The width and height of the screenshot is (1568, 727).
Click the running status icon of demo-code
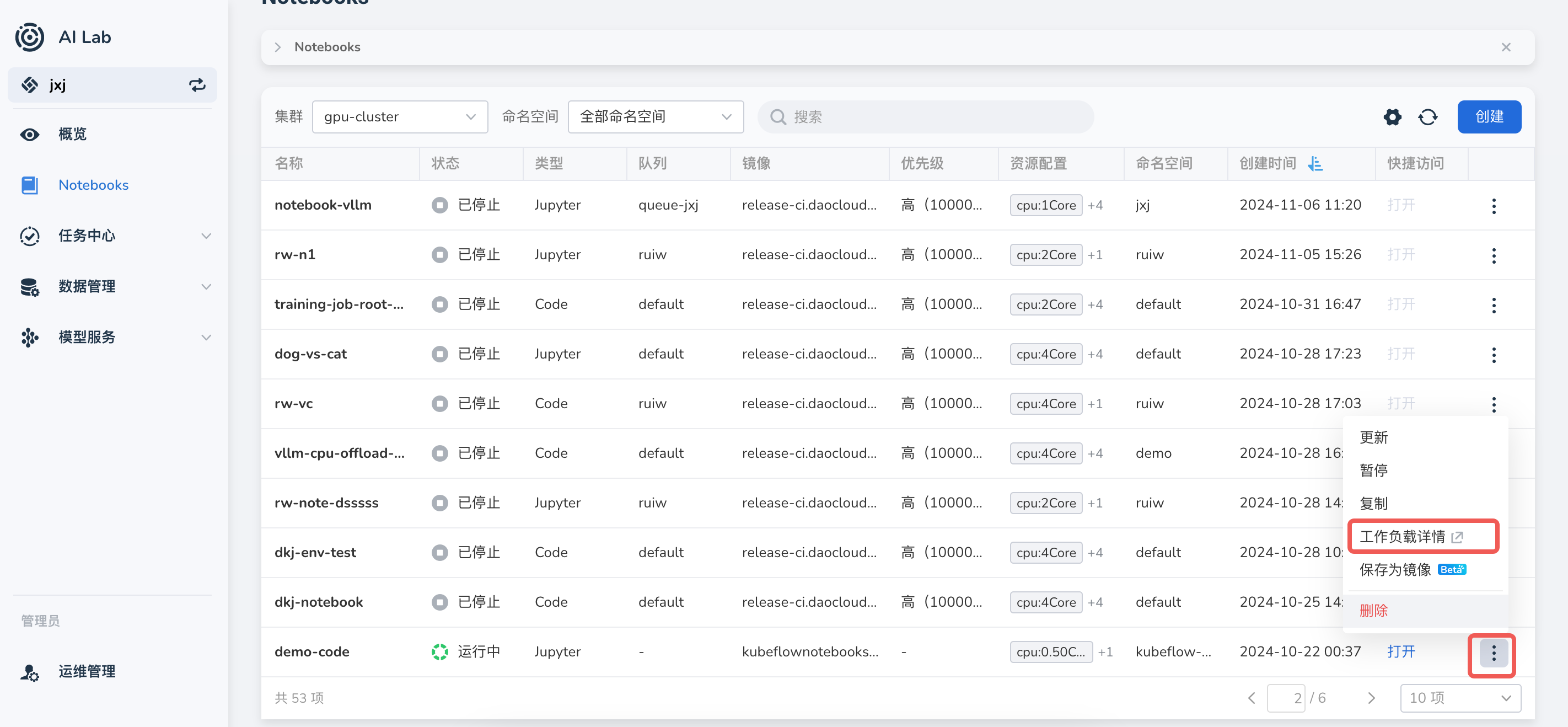[439, 652]
